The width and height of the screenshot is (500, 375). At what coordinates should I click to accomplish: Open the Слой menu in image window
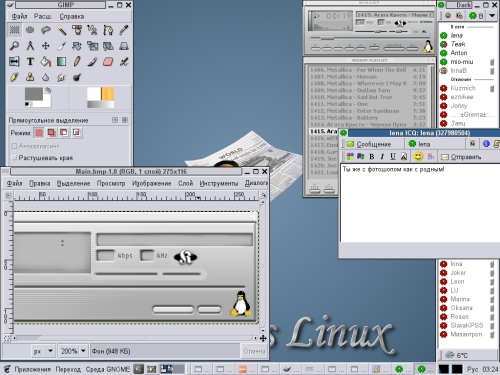coord(185,183)
